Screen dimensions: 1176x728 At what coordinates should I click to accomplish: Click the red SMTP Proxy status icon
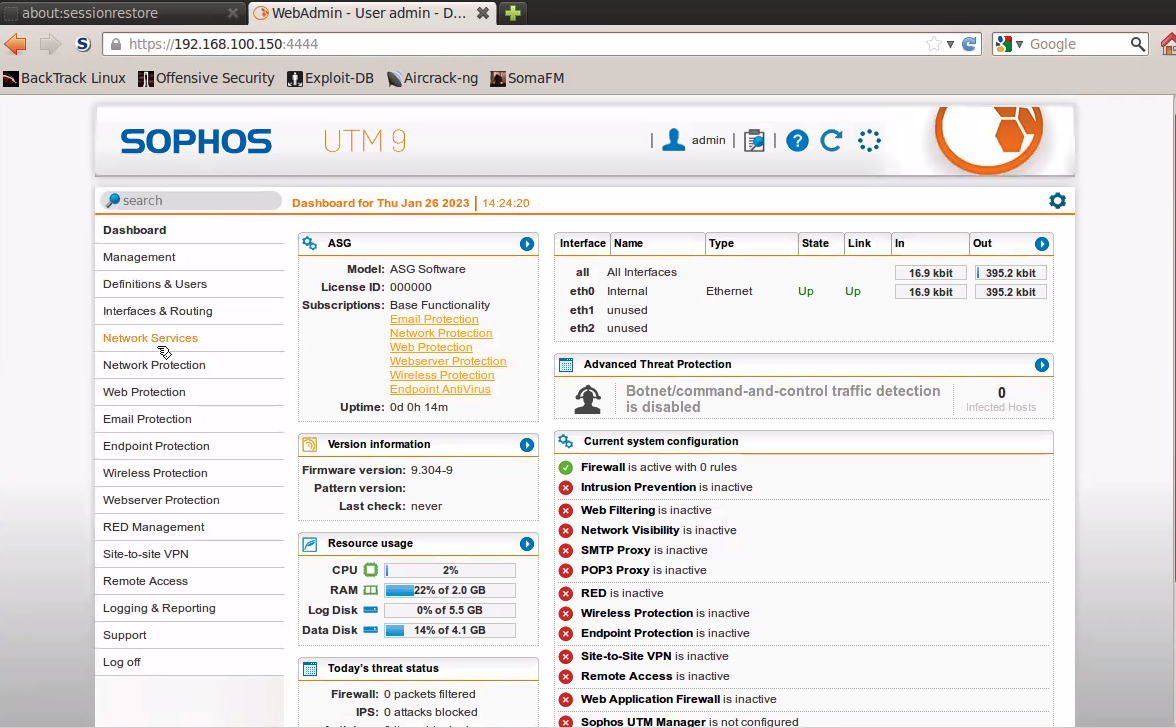pos(566,550)
